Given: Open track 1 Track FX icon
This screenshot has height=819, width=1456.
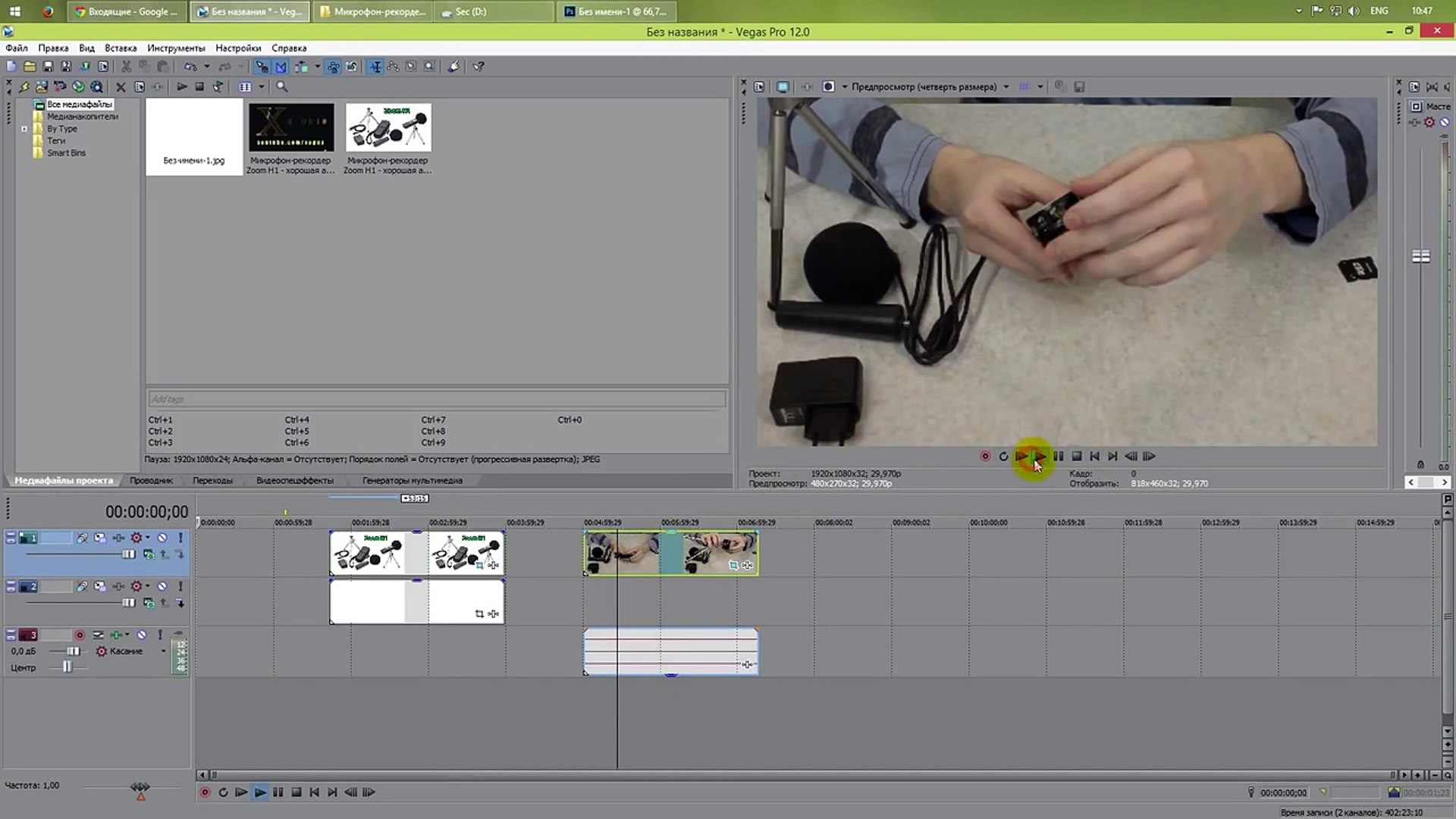Looking at the screenshot, I should pyautogui.click(x=119, y=538).
